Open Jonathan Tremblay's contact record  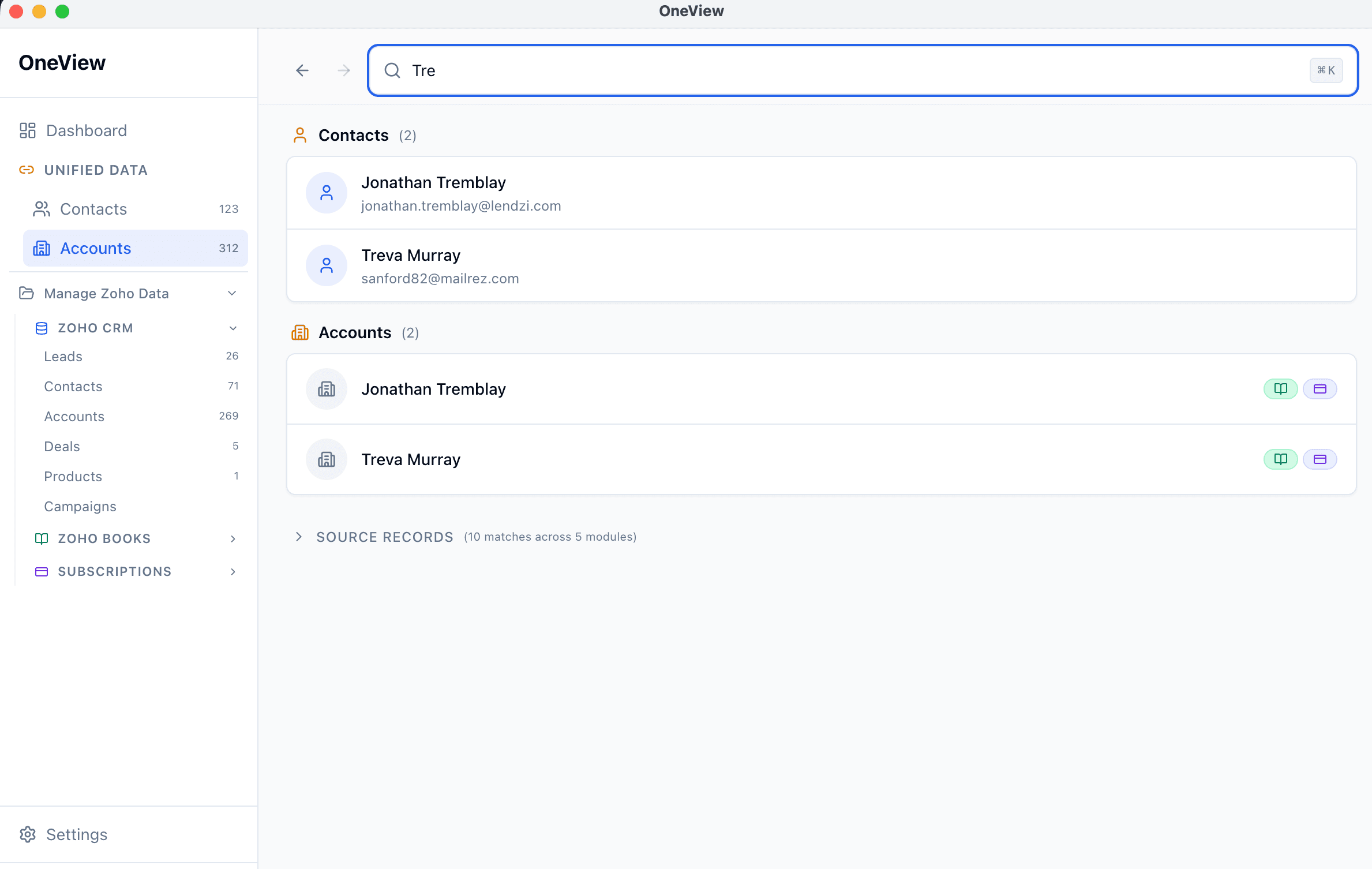tap(433, 182)
